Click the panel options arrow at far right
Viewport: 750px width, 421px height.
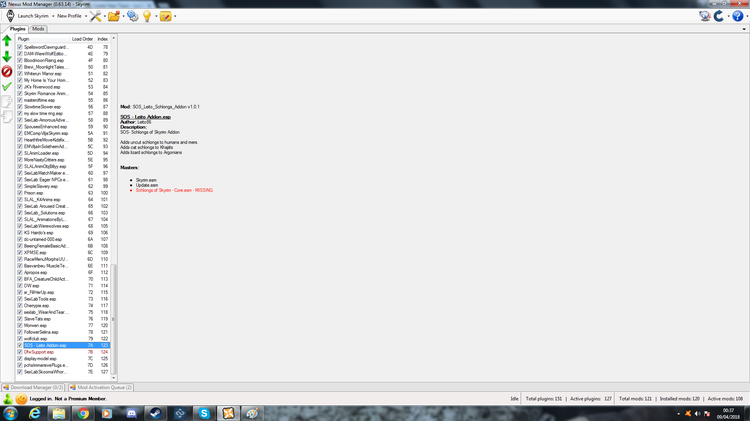pyautogui.click(x=744, y=29)
